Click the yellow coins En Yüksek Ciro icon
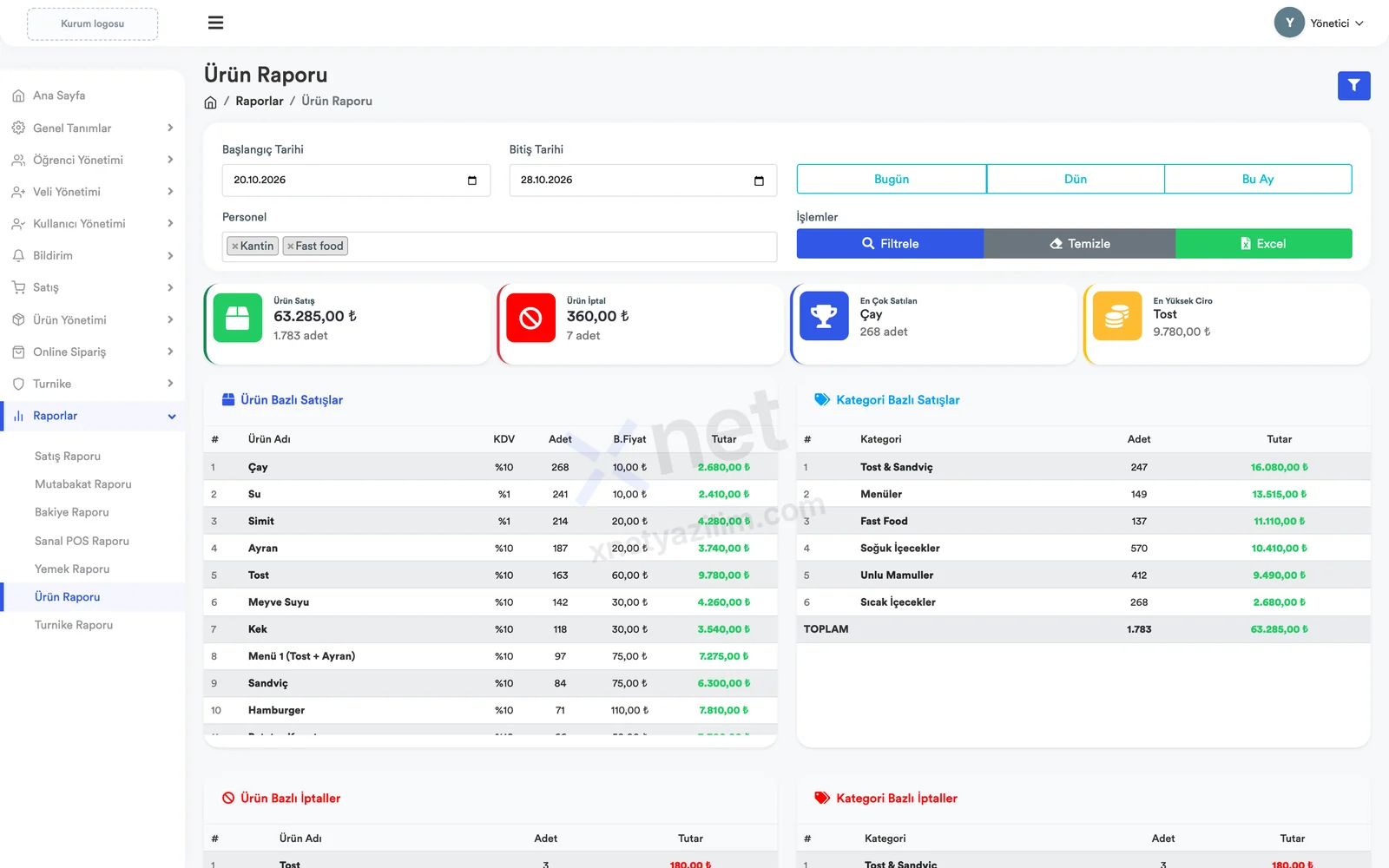Viewport: 1389px width, 868px height. (x=1117, y=316)
